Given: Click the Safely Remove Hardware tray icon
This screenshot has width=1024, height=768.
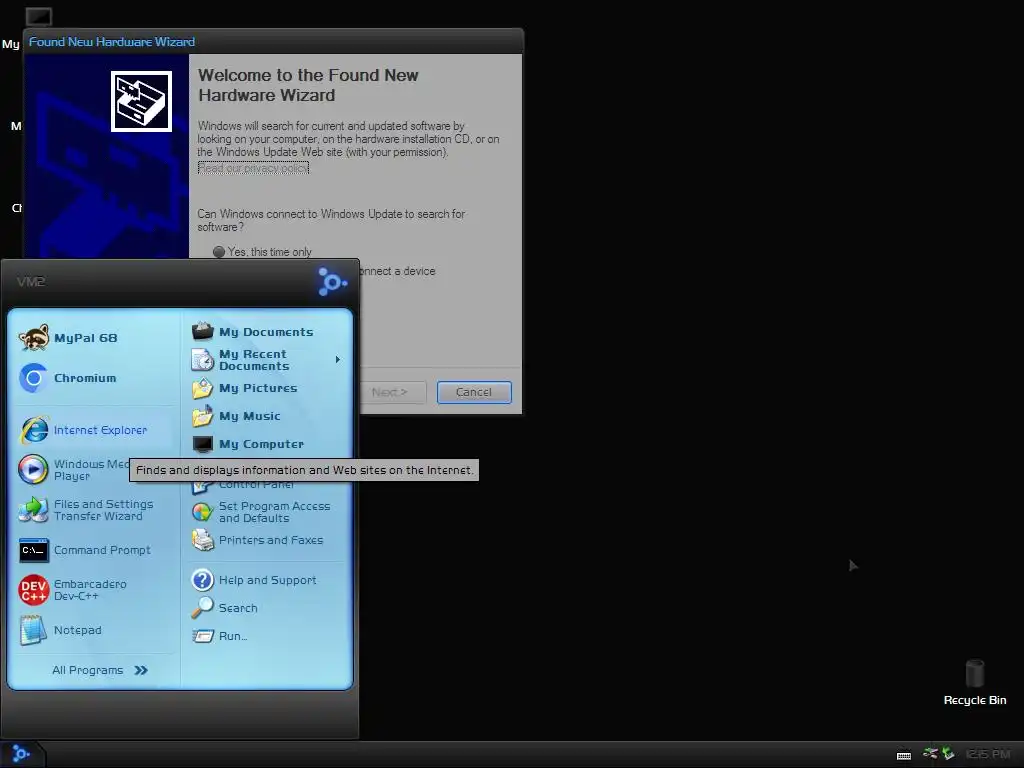Looking at the screenshot, I should 948,754.
